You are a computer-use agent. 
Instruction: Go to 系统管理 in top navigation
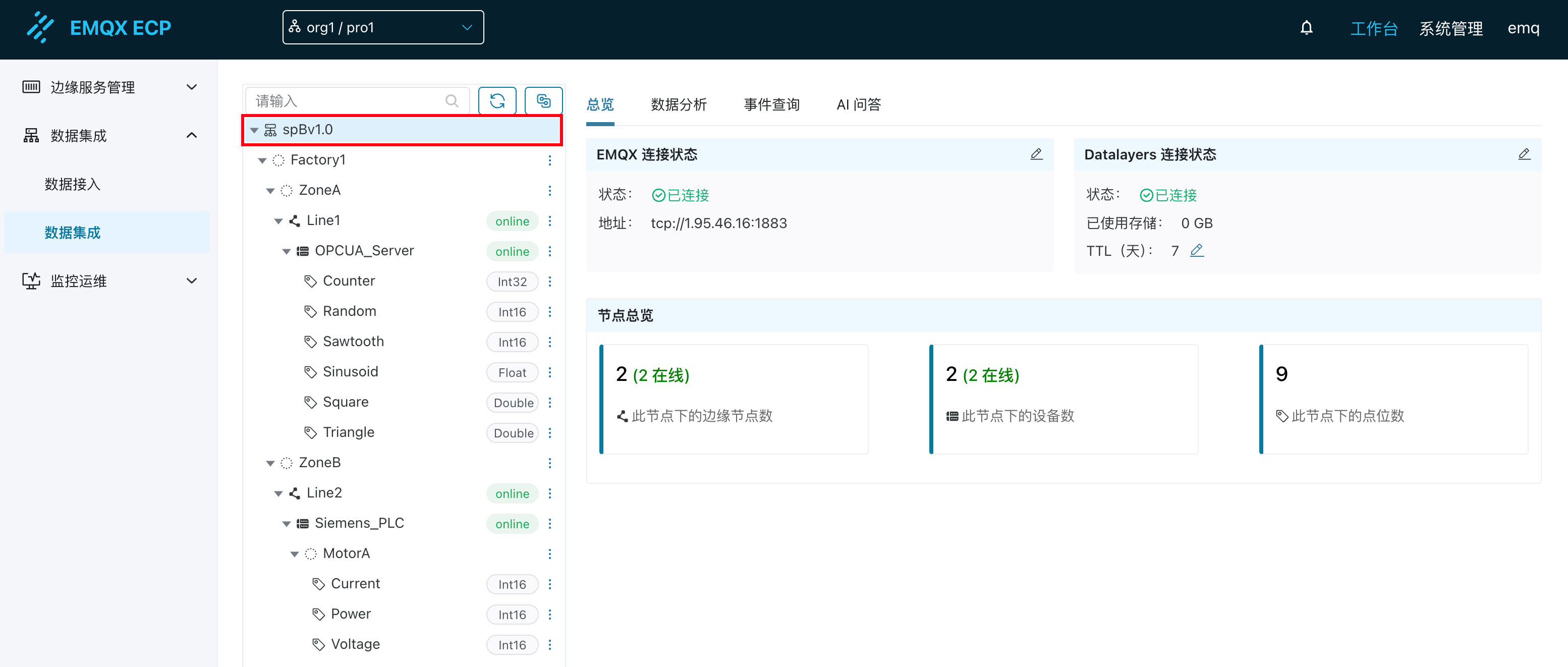pyautogui.click(x=1450, y=28)
